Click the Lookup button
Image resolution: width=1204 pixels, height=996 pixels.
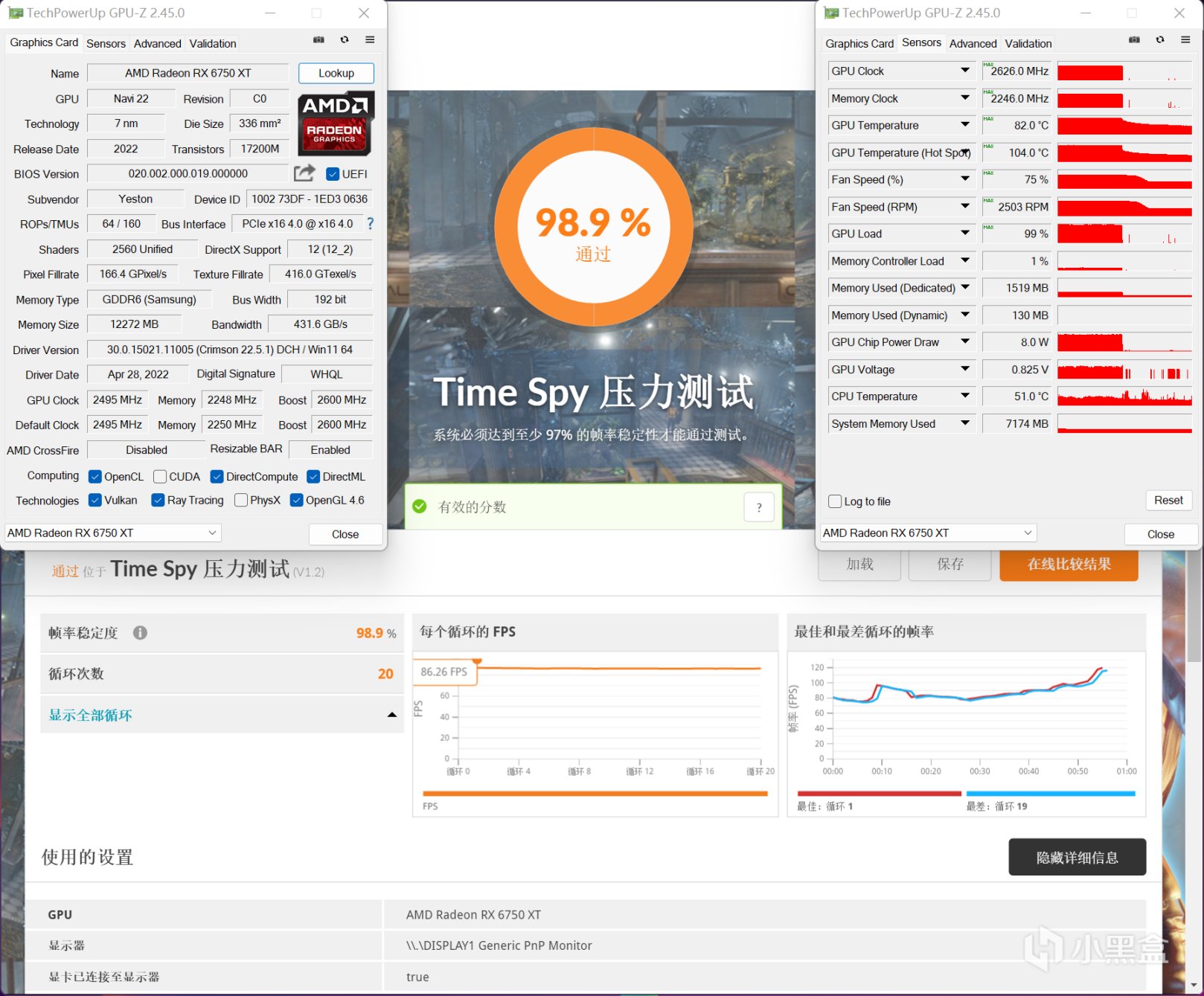point(336,73)
